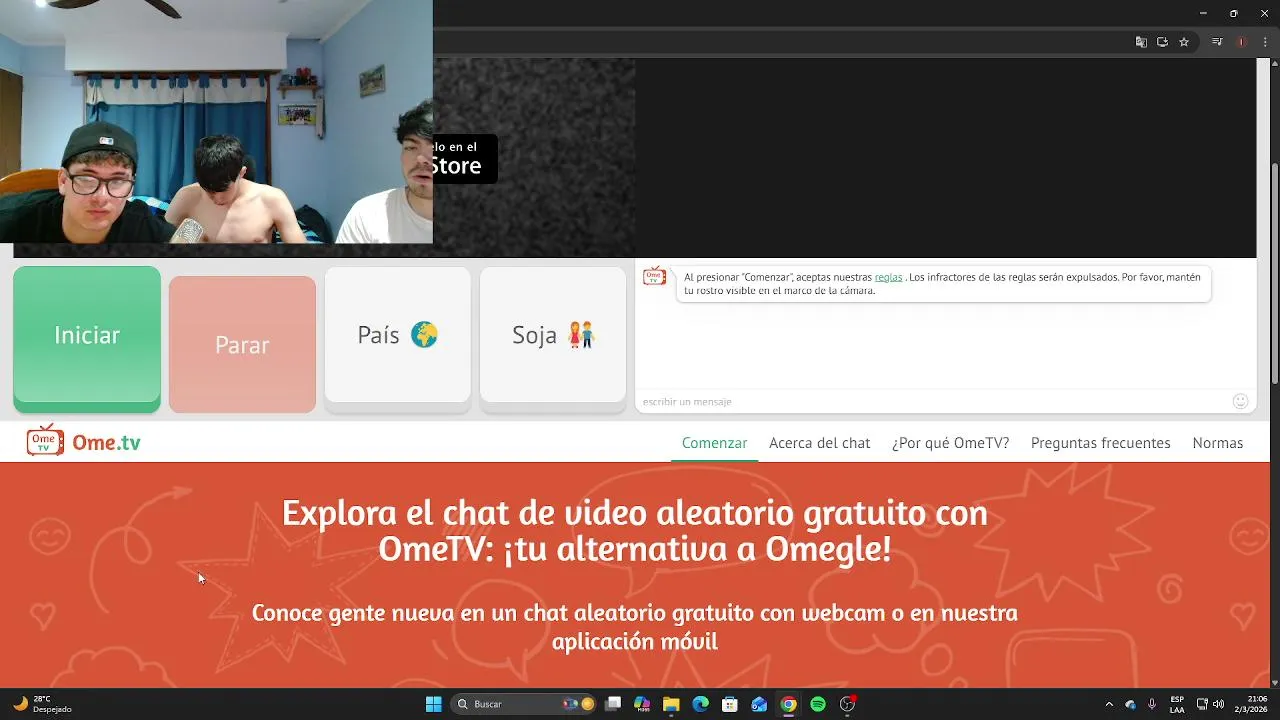Image resolution: width=1280 pixels, height=720 pixels.
Task: Click the couple icon on Soja button
Action: click(x=581, y=335)
